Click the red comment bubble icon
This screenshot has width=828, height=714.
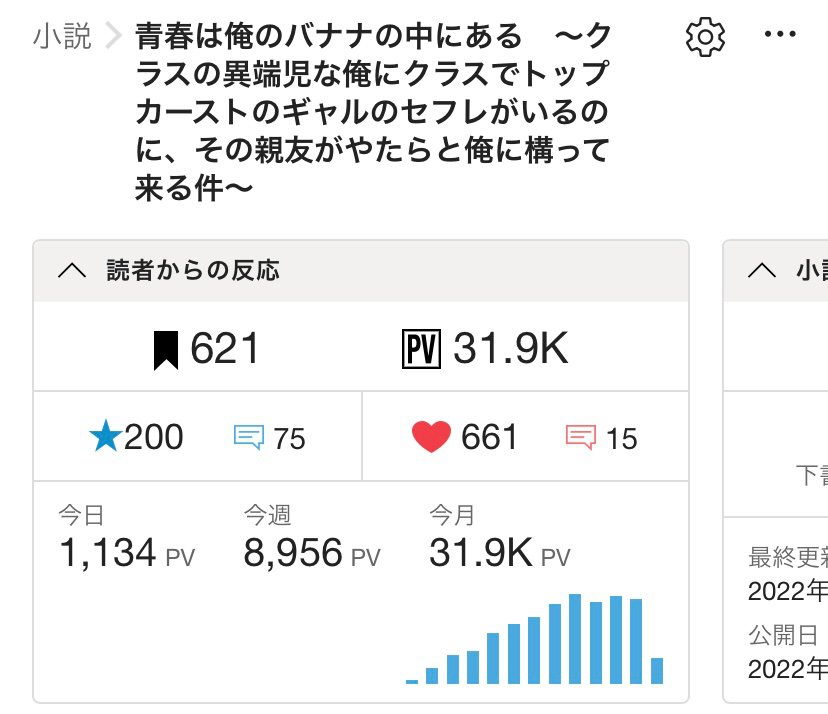(581, 438)
